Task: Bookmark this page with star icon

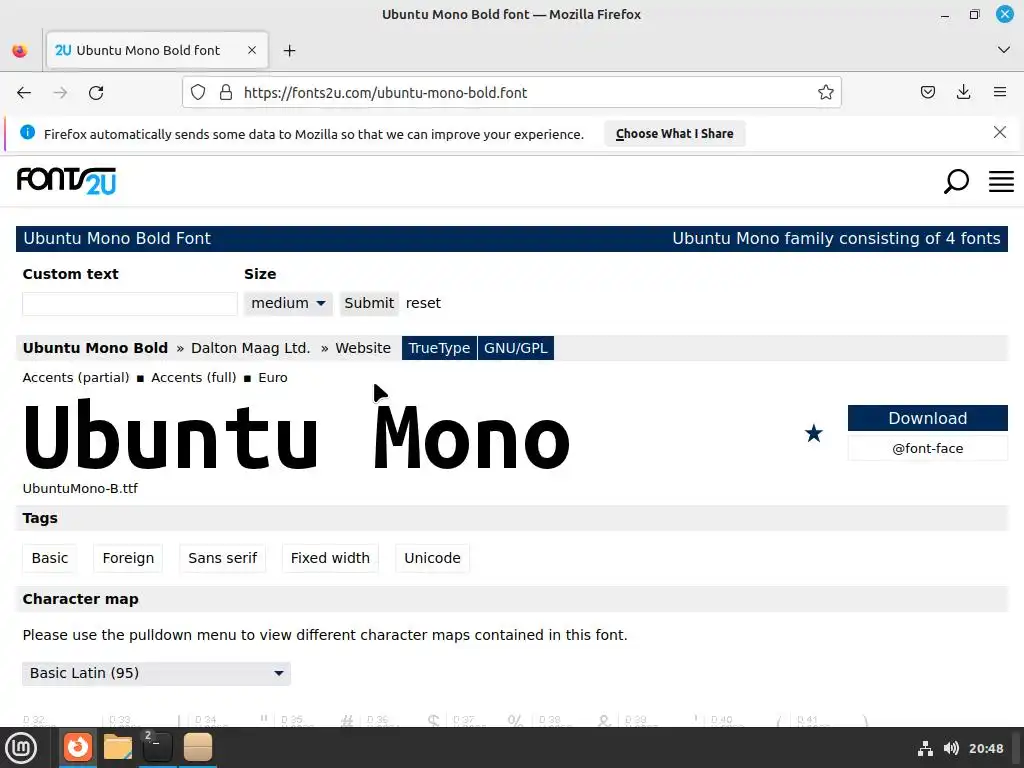Action: coord(825,93)
